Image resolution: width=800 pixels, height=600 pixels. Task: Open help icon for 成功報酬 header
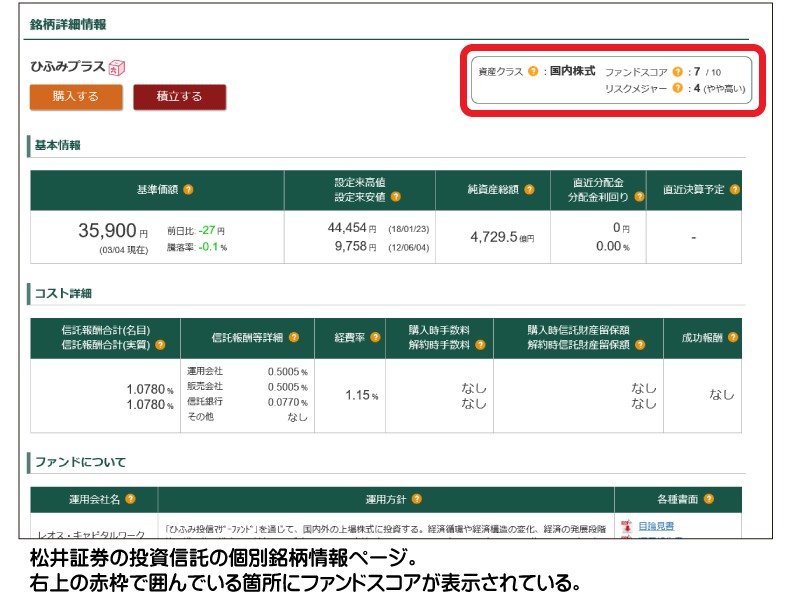(x=733, y=337)
